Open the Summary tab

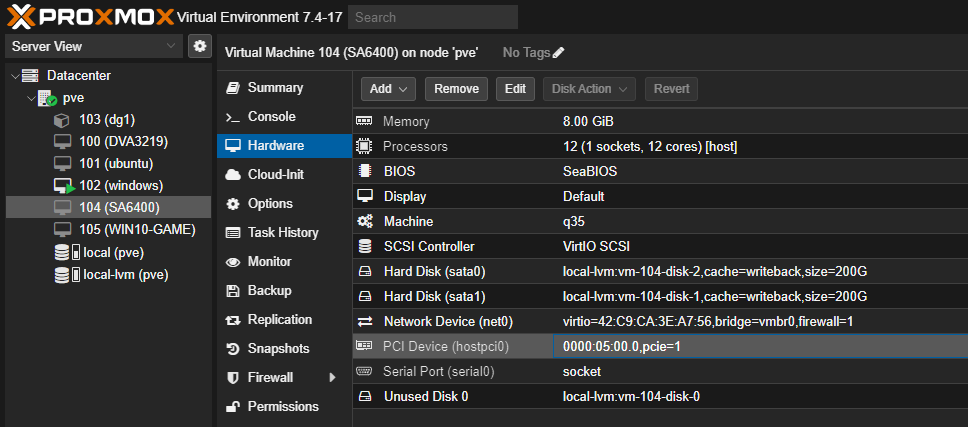pyautogui.click(x=284, y=88)
